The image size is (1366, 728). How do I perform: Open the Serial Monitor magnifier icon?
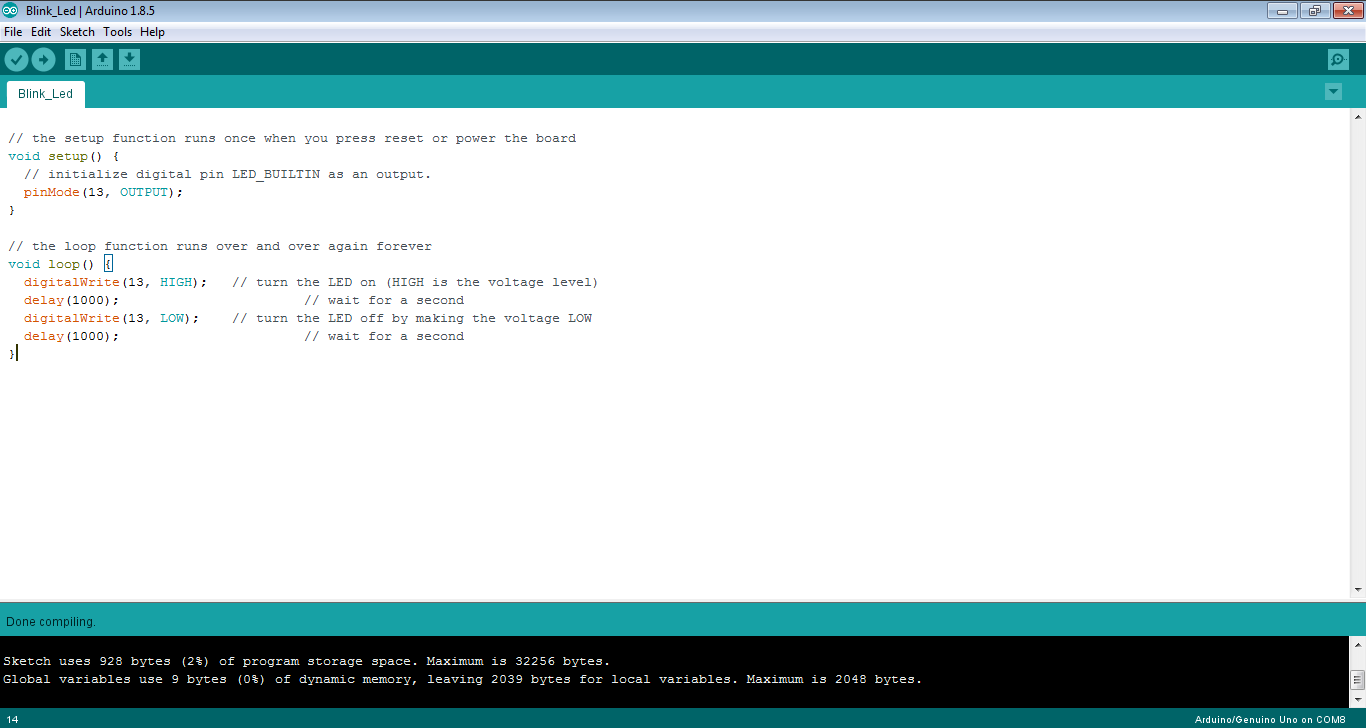(1337, 59)
